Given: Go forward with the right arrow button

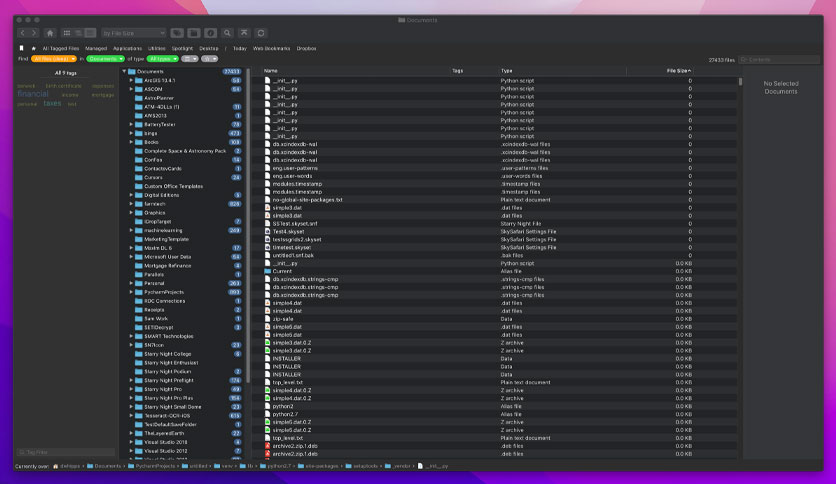Looking at the screenshot, I should coord(34,33).
